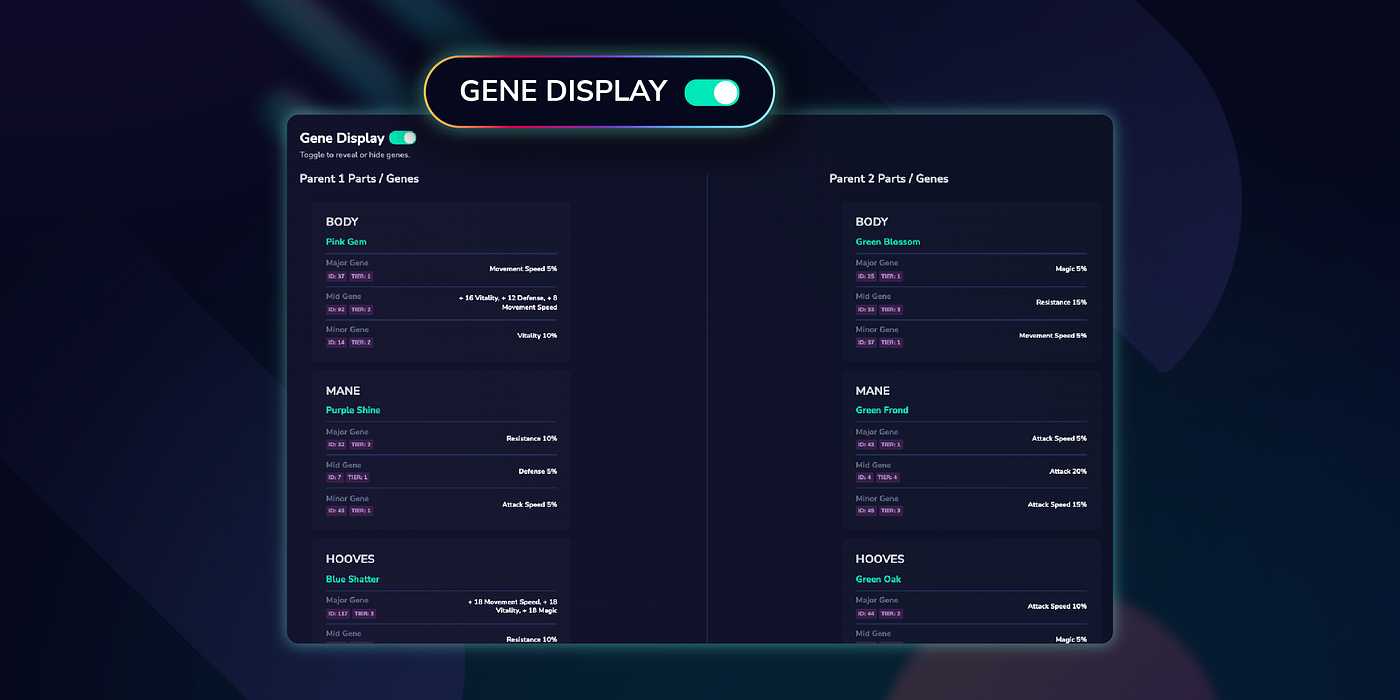This screenshot has width=1400, height=700.
Task: Click 'Vitality 10%' in Pink Gem card
Action: (x=537, y=336)
